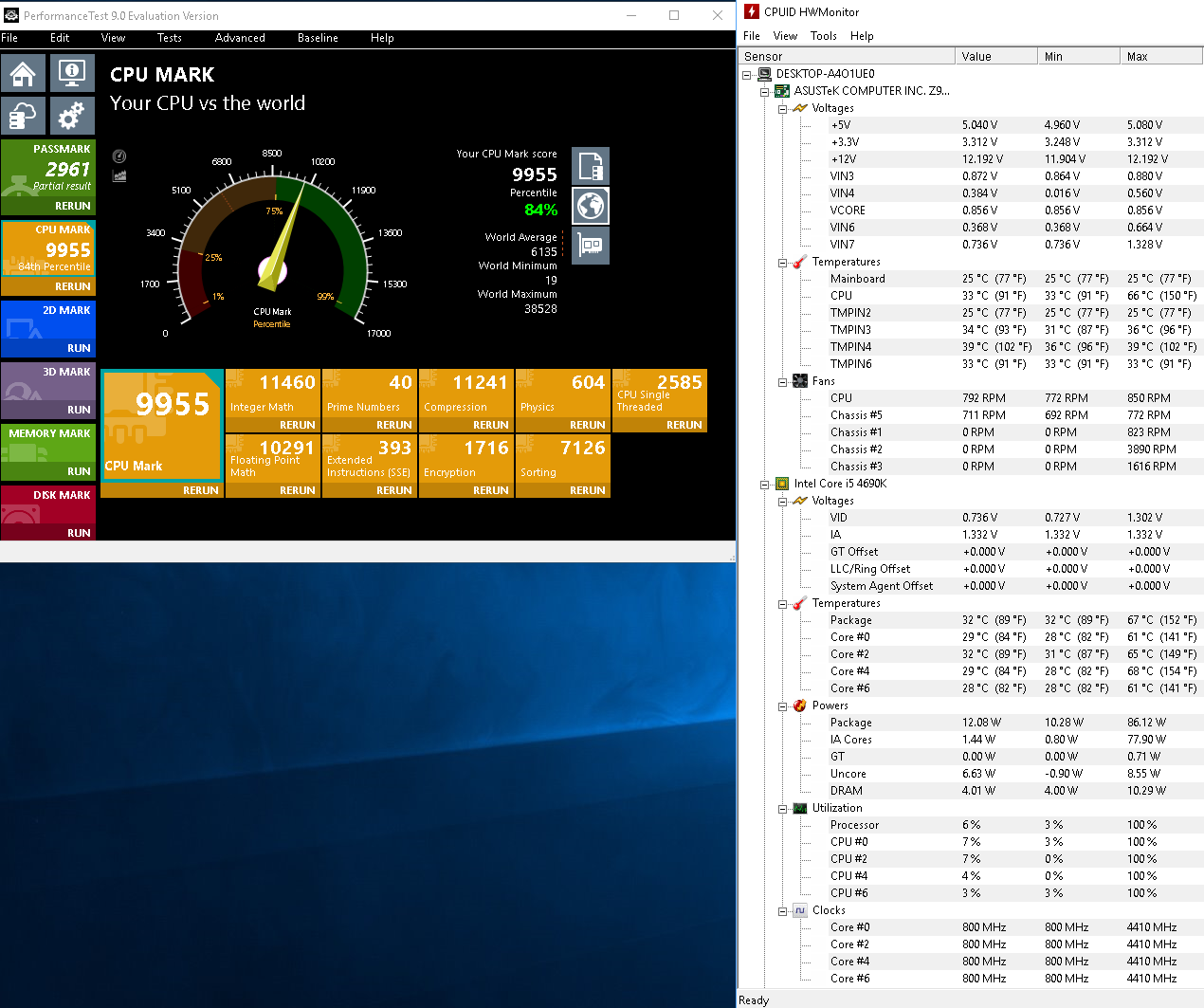Collapse the Powers section

click(783, 706)
